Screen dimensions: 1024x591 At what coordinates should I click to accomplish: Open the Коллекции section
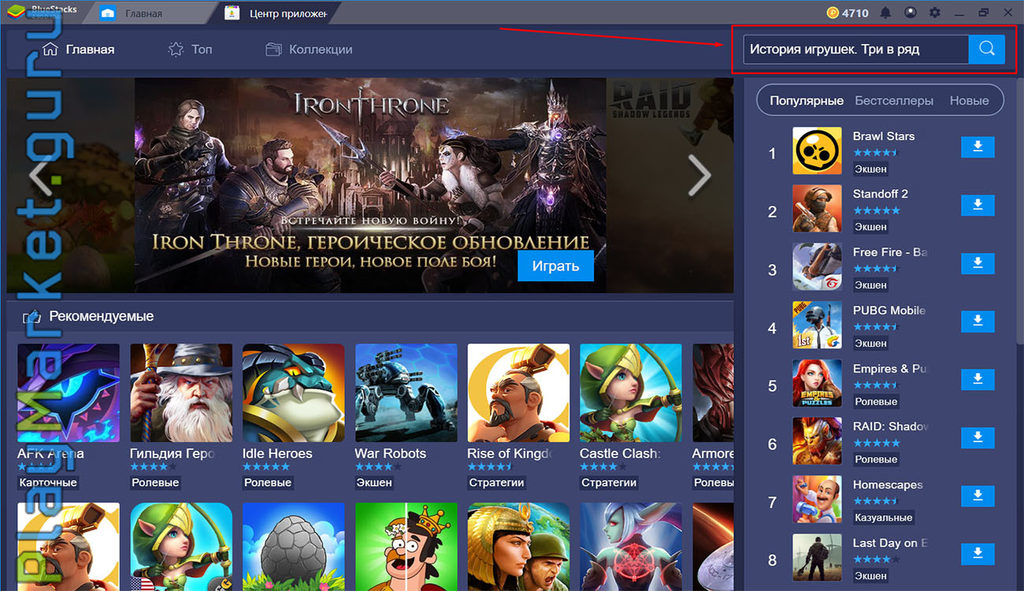coord(309,49)
